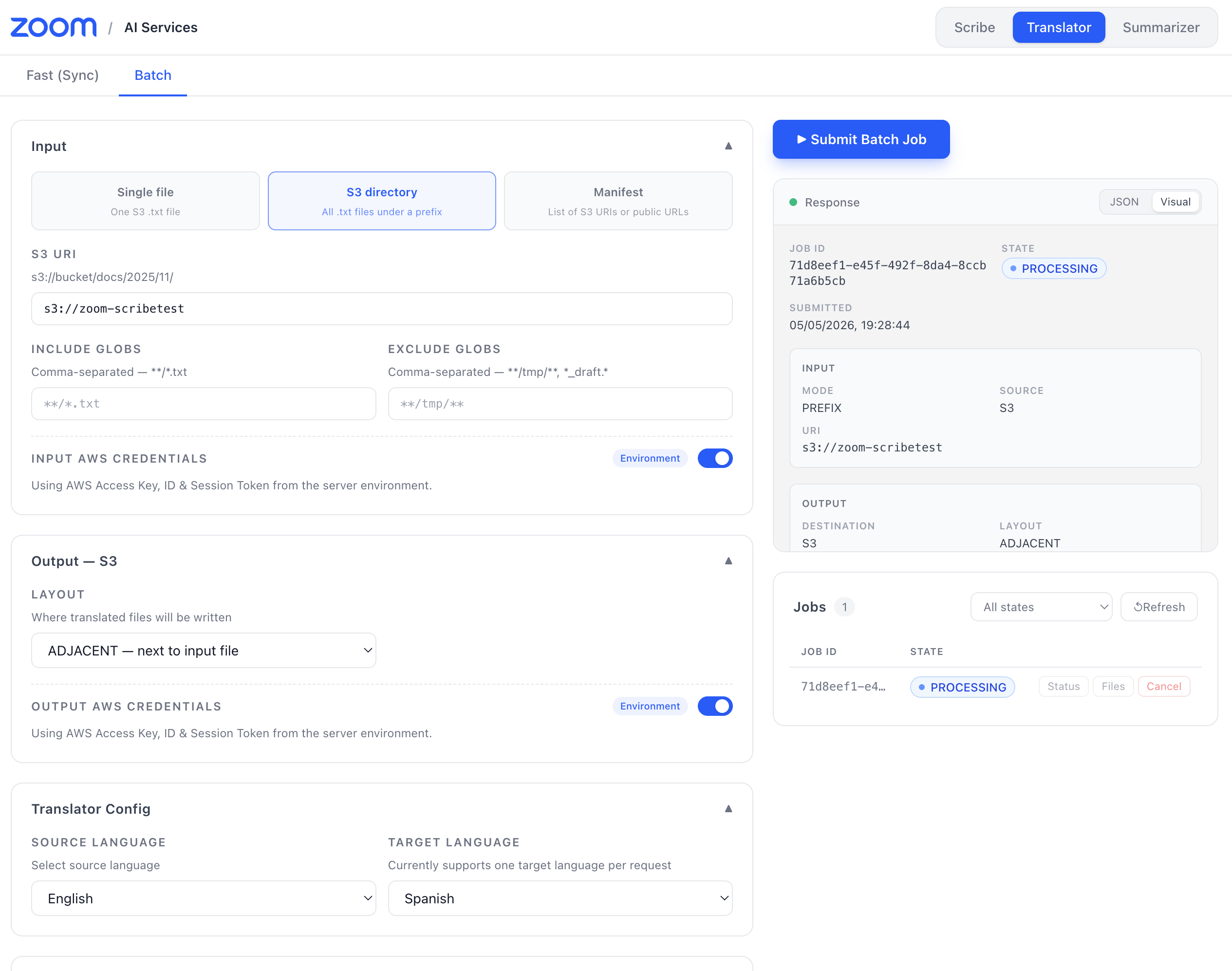Click submitted time 05/05/2026, 19:28:44

point(849,325)
